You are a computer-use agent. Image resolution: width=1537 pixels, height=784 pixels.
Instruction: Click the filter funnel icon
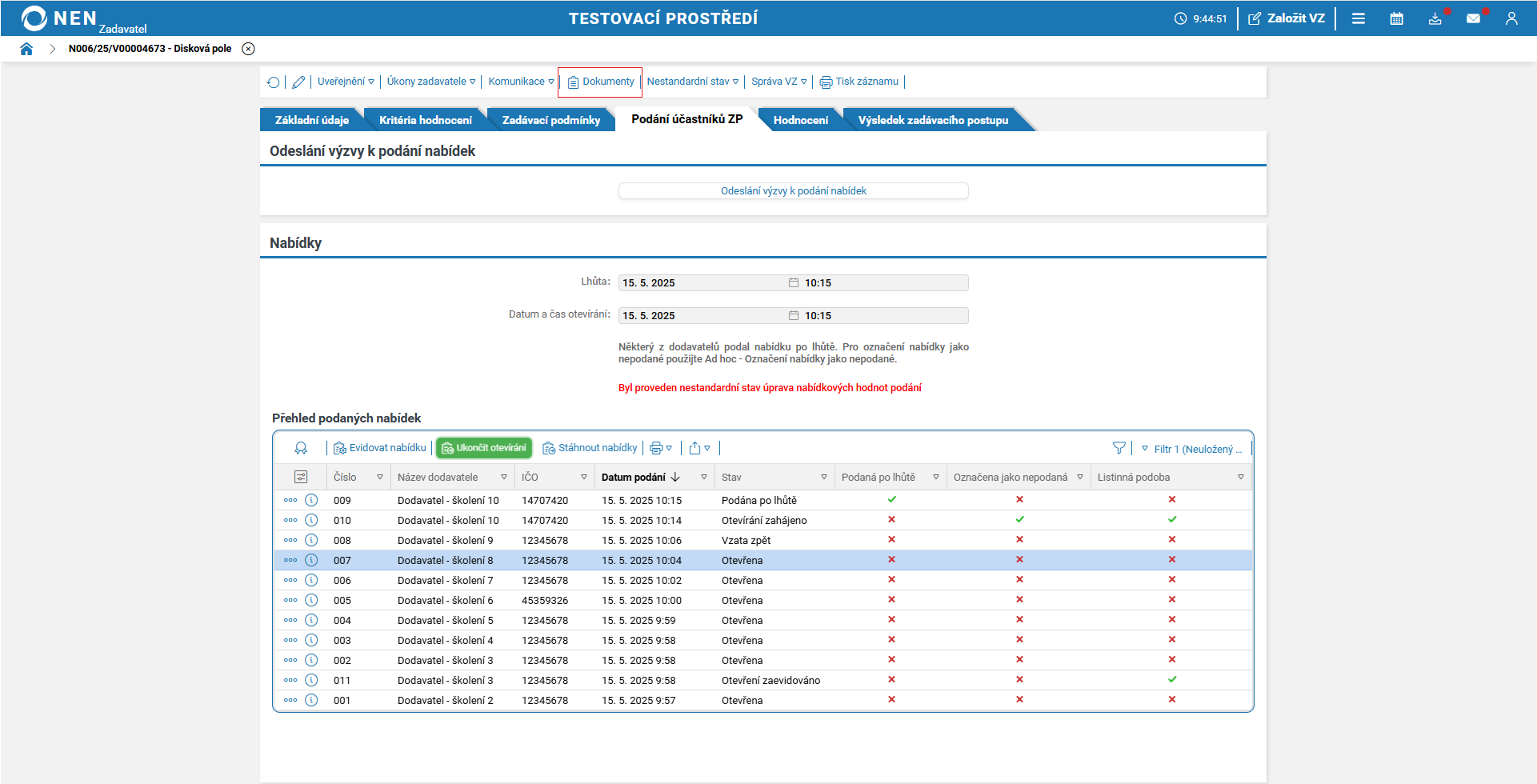coord(1119,448)
